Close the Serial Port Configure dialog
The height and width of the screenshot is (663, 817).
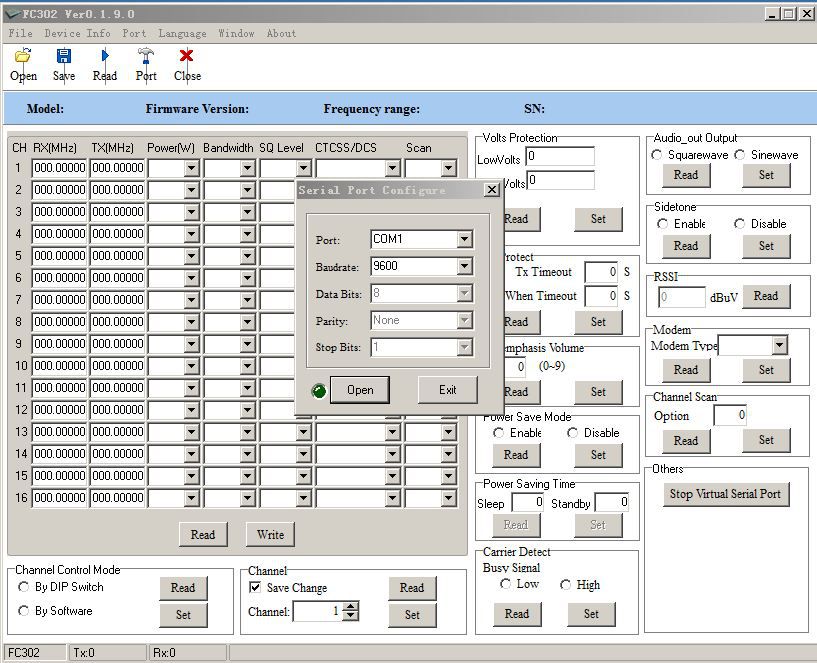point(491,190)
